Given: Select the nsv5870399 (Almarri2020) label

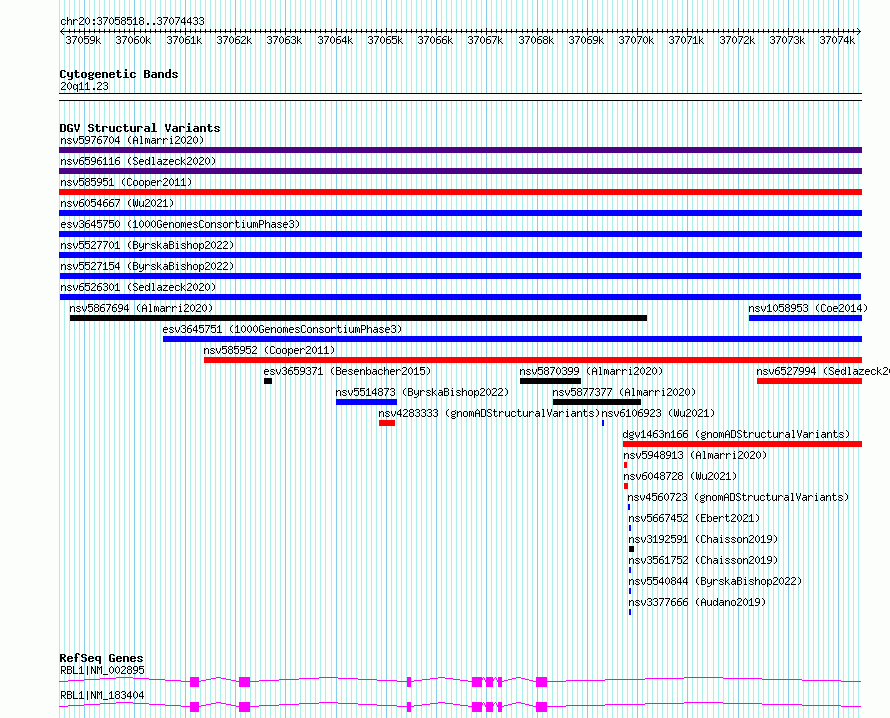Looking at the screenshot, I should click(x=591, y=371).
